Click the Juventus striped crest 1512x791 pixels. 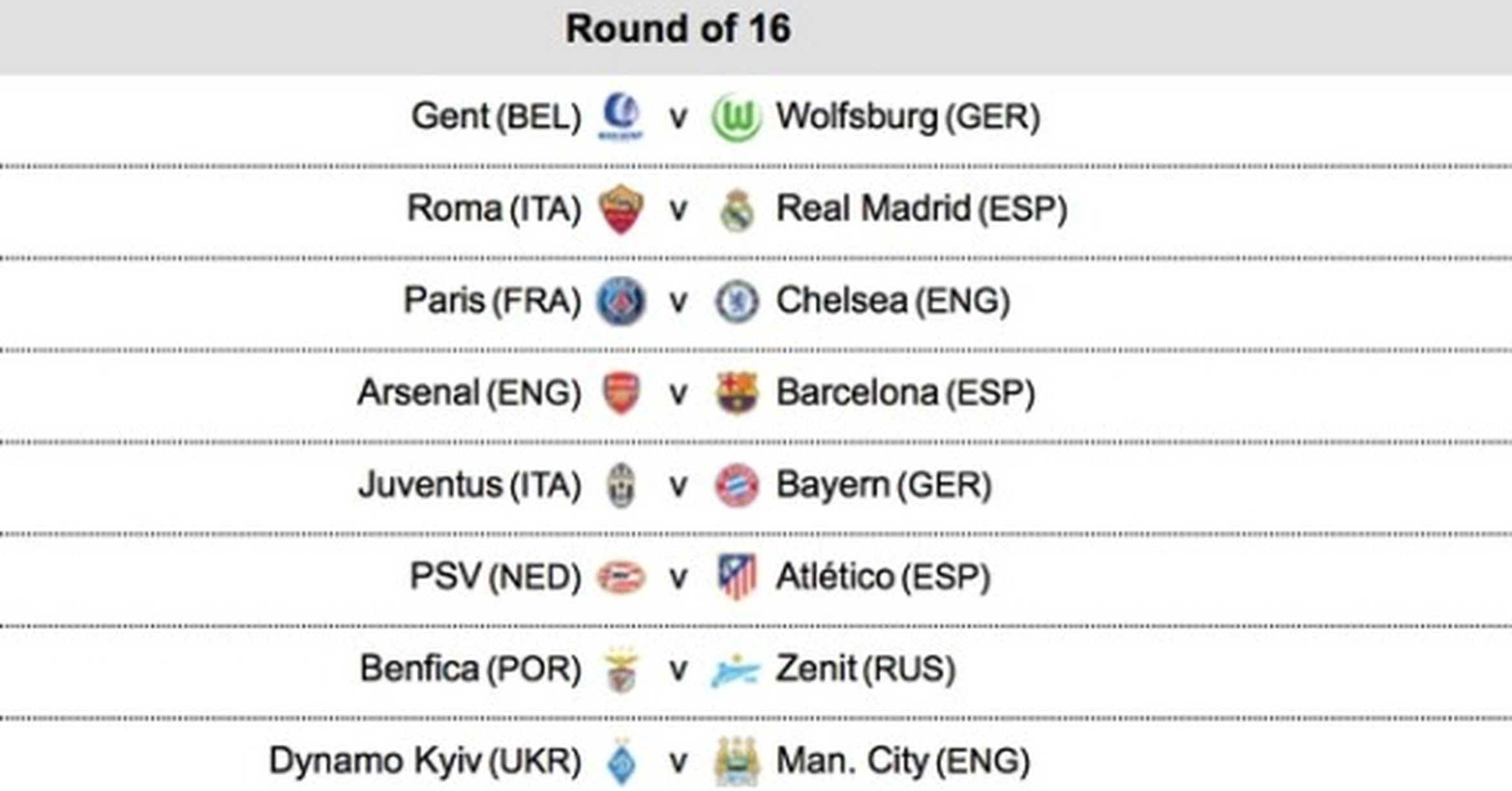(x=621, y=486)
